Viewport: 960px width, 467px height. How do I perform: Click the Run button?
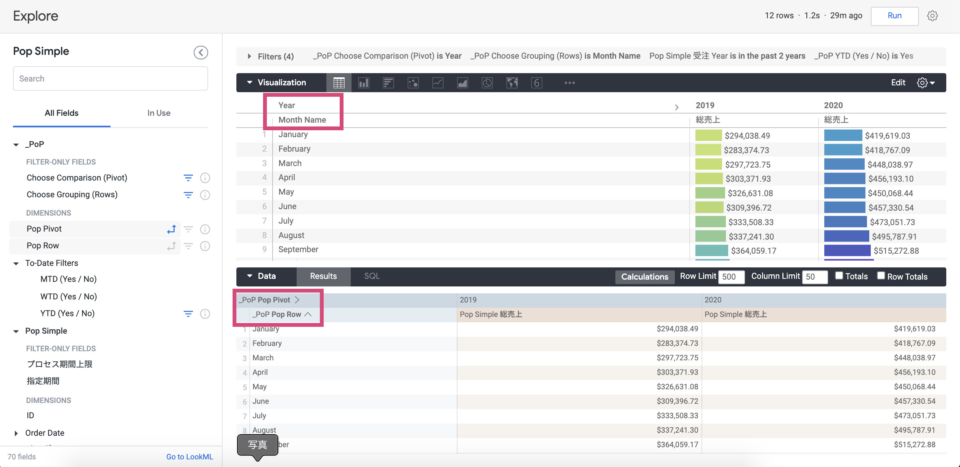894,16
